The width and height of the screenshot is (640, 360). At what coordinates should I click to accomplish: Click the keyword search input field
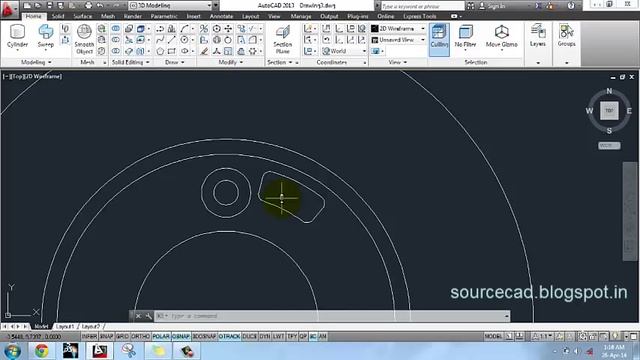coord(423,6)
